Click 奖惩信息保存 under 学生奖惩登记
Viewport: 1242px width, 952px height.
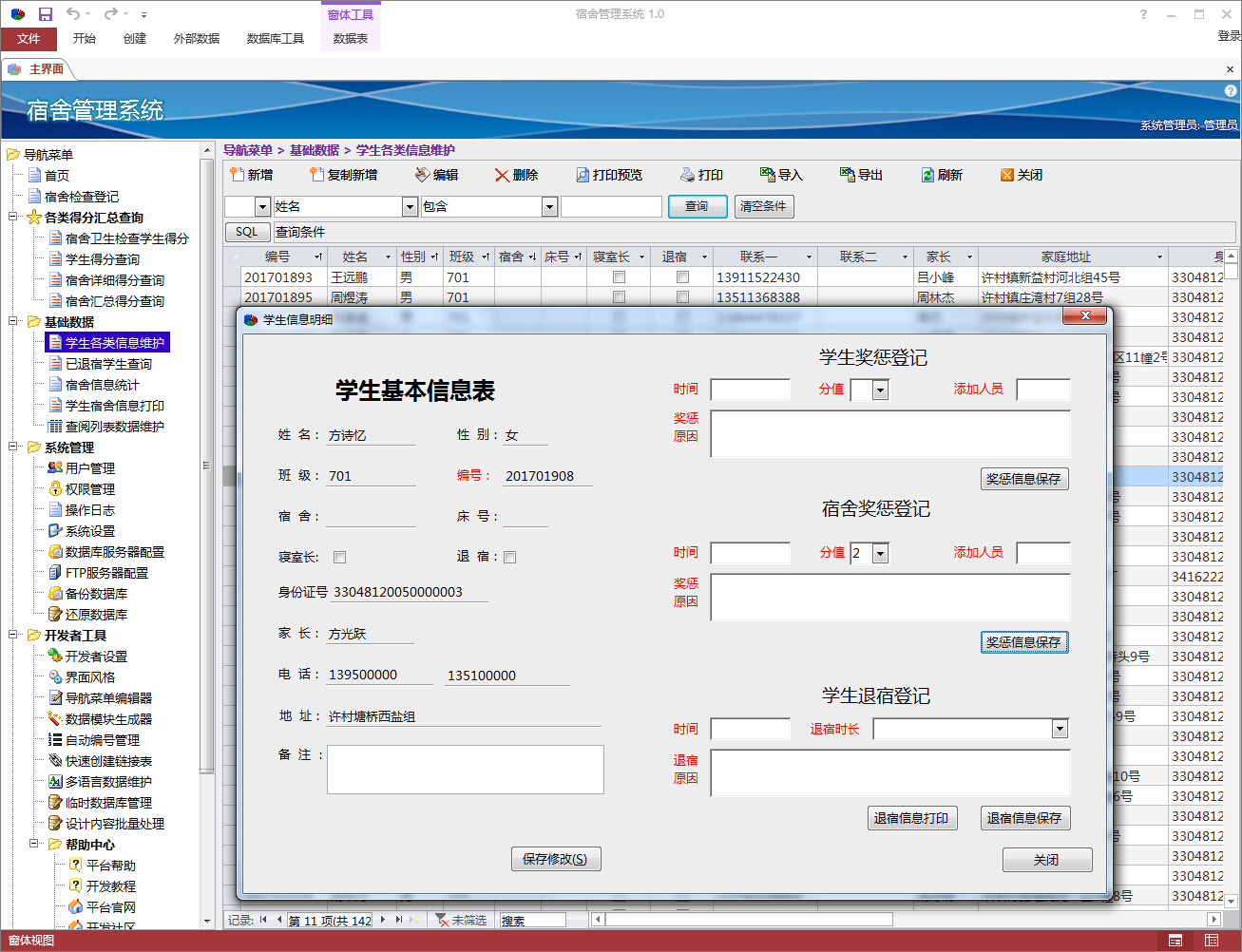[1024, 479]
